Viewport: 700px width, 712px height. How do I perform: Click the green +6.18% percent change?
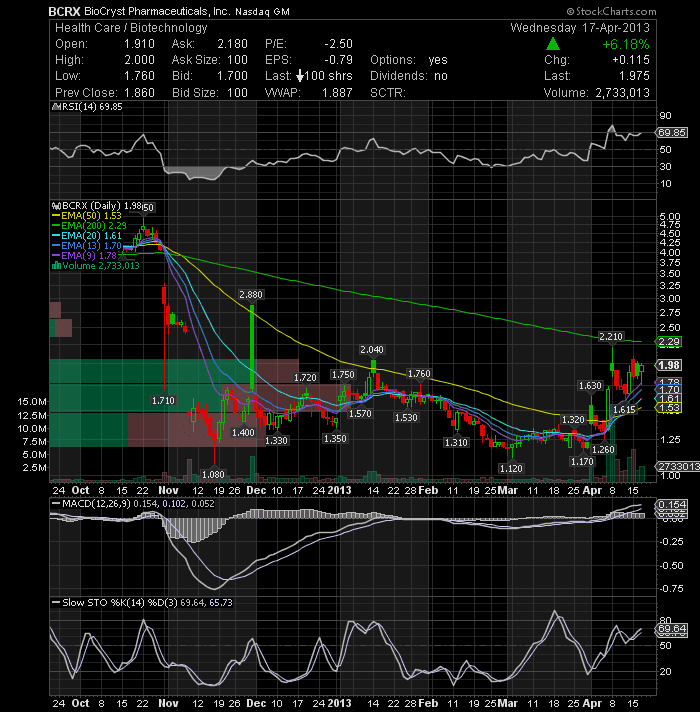(x=626, y=44)
